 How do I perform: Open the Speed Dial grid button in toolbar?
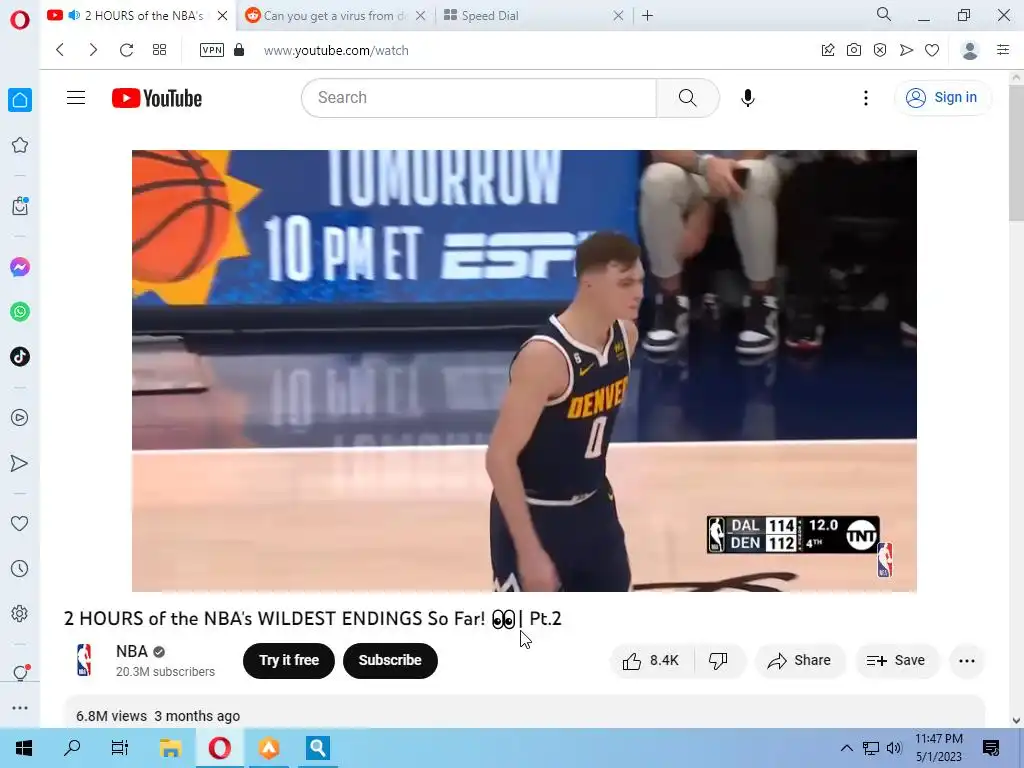[159, 50]
